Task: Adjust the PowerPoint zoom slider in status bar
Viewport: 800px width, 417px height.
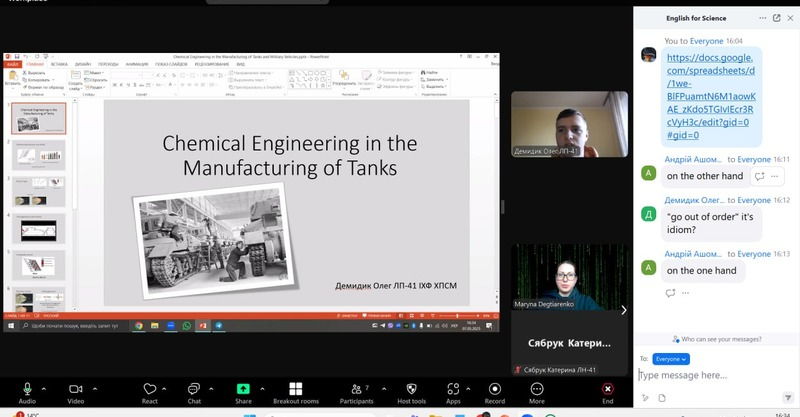Action: coord(458,316)
